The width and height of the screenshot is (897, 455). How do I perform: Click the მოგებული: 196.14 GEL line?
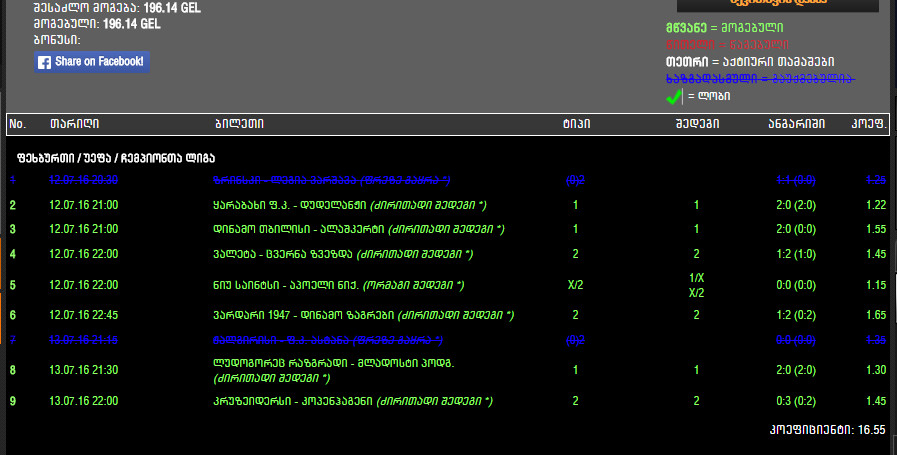[97, 24]
